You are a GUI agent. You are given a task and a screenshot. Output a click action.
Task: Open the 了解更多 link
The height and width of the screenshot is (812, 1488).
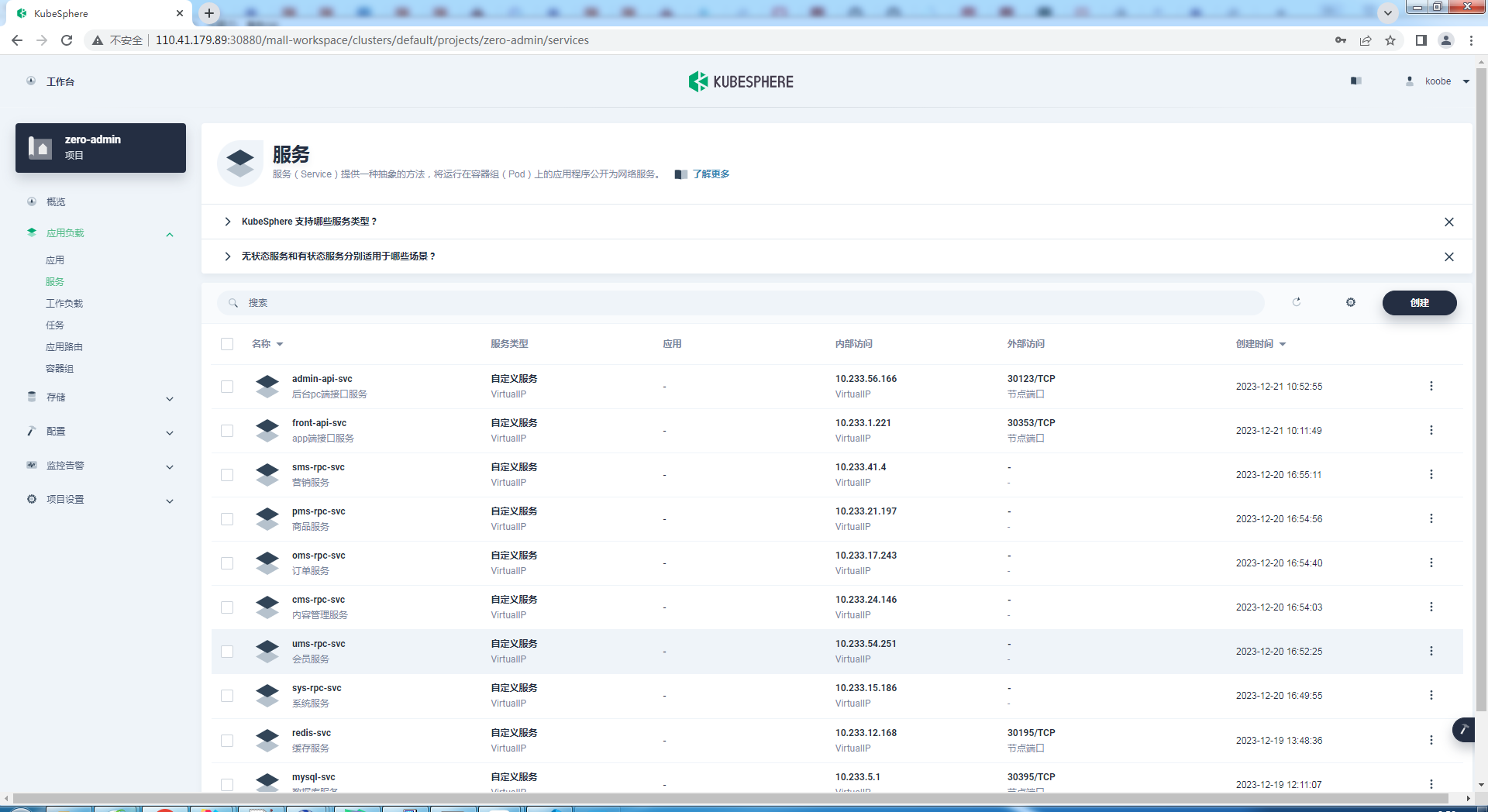(711, 174)
